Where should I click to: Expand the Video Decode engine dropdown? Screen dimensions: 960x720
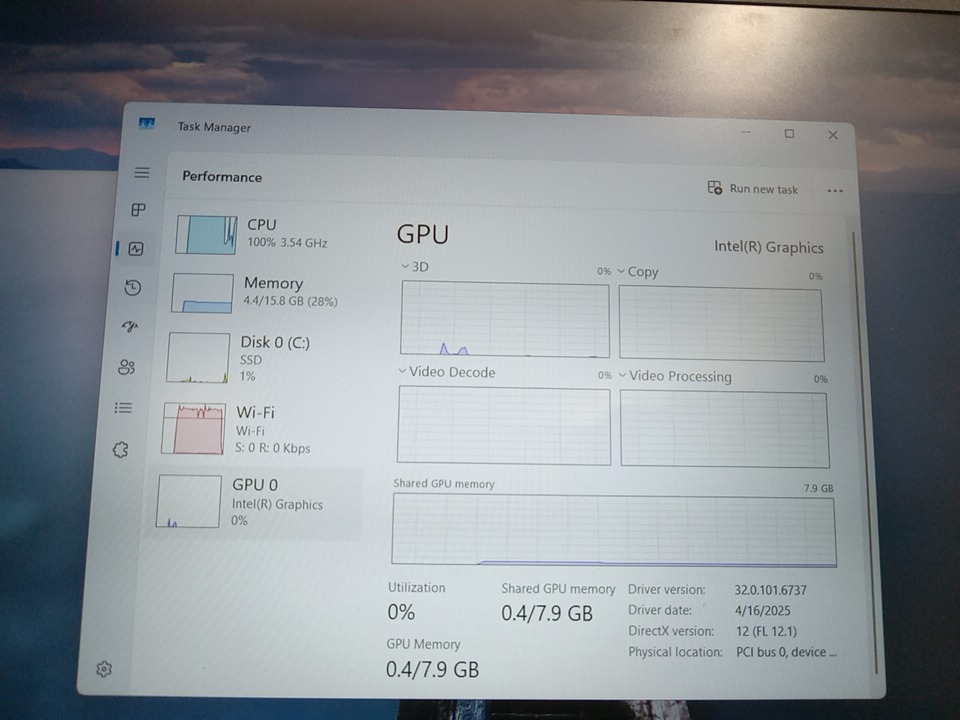[x=446, y=372]
